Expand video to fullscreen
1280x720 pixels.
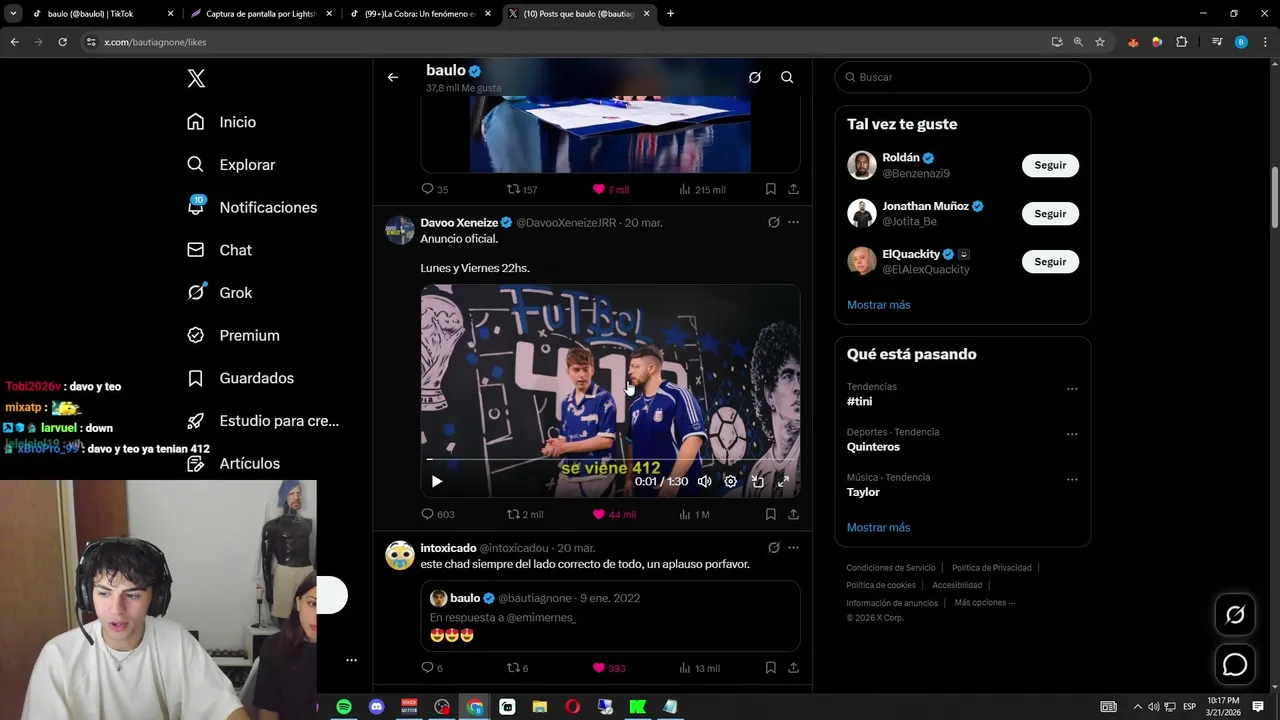[784, 481]
